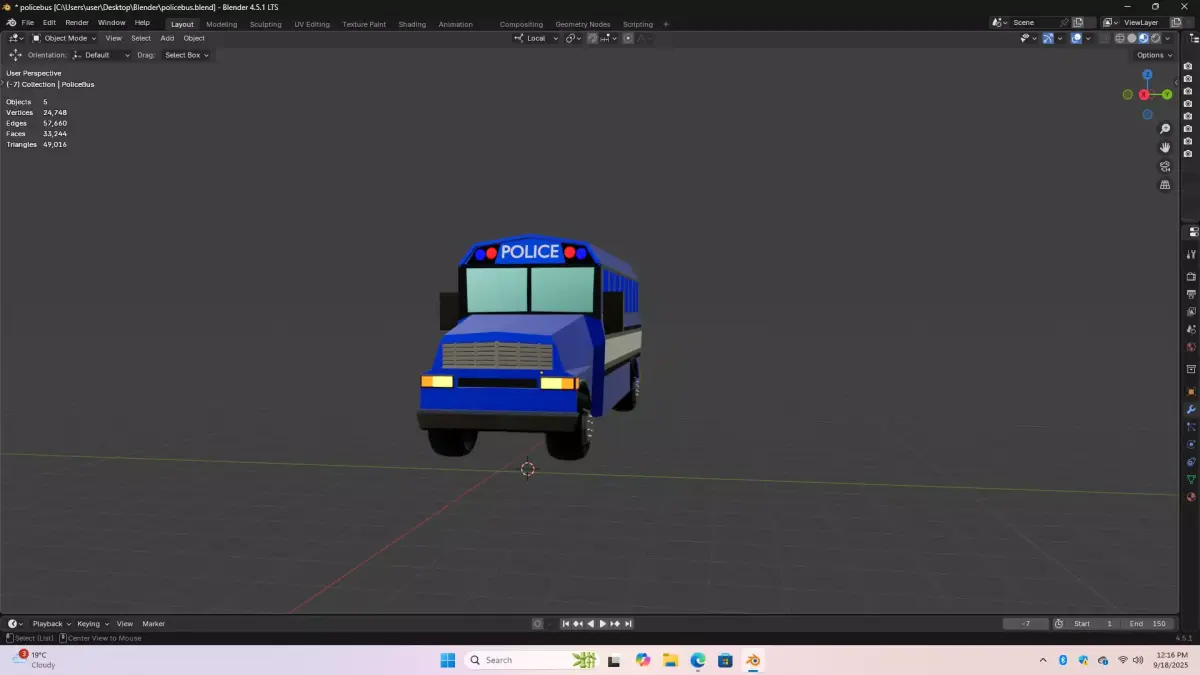Screen dimensions: 1200x675
Task: Switch to rendered viewport shading
Action: [1156, 38]
